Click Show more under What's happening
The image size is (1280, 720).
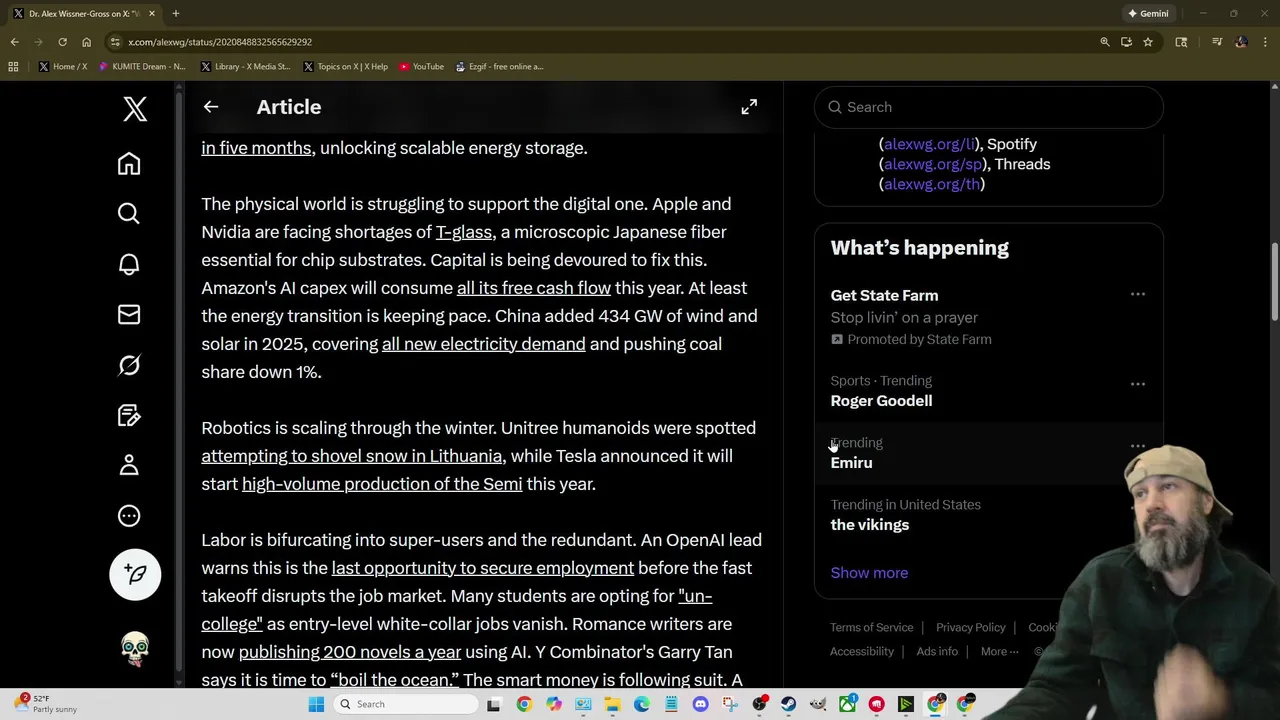[869, 573]
